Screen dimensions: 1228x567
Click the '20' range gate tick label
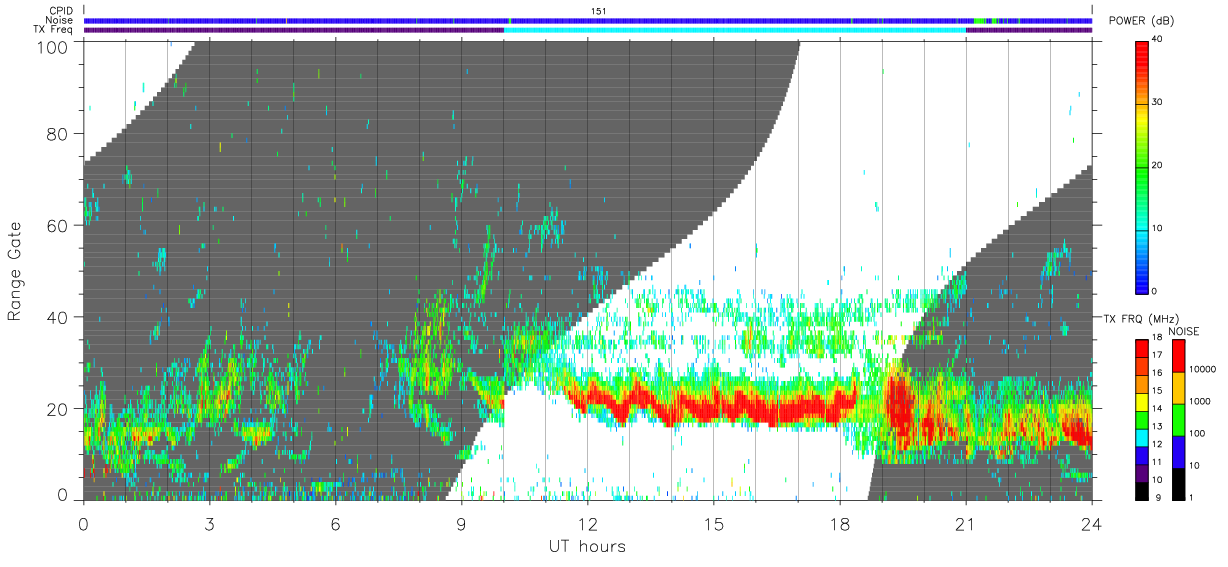pos(58,409)
